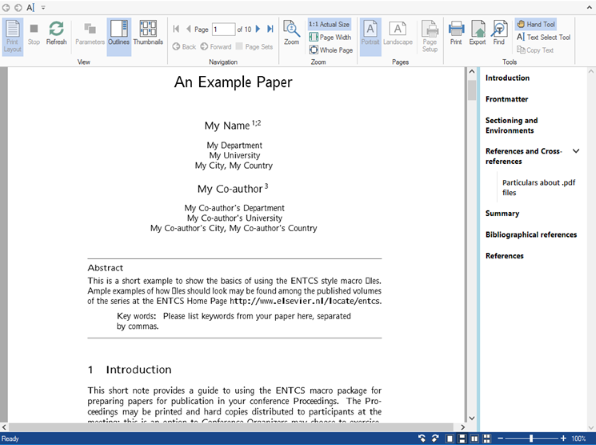Open References and Cross-references outline
Viewport: 596px width, 445px height.
[x=524, y=156]
